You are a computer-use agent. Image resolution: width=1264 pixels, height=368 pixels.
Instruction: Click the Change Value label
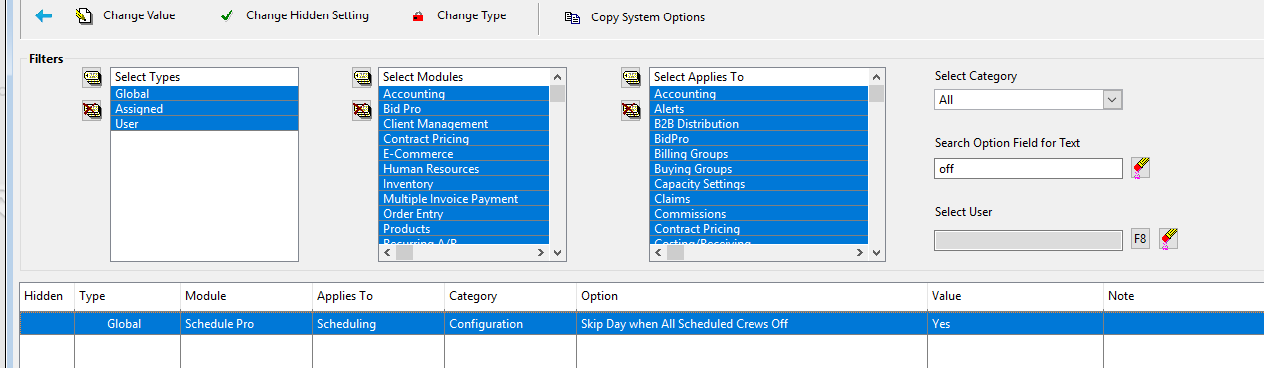pyautogui.click(x=139, y=16)
